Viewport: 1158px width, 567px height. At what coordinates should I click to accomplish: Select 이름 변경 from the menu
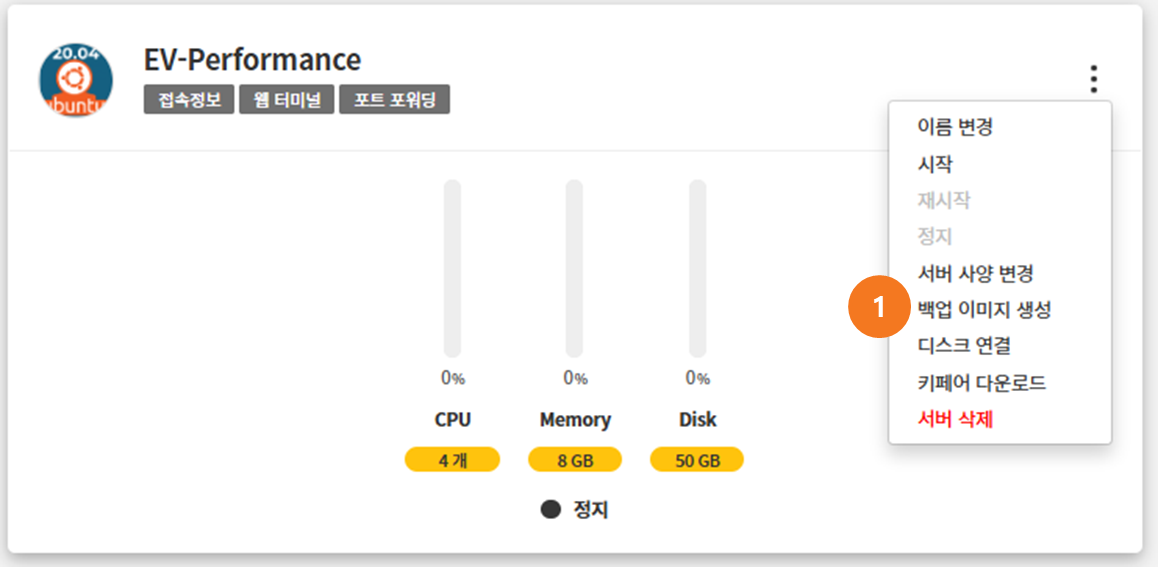click(x=954, y=127)
